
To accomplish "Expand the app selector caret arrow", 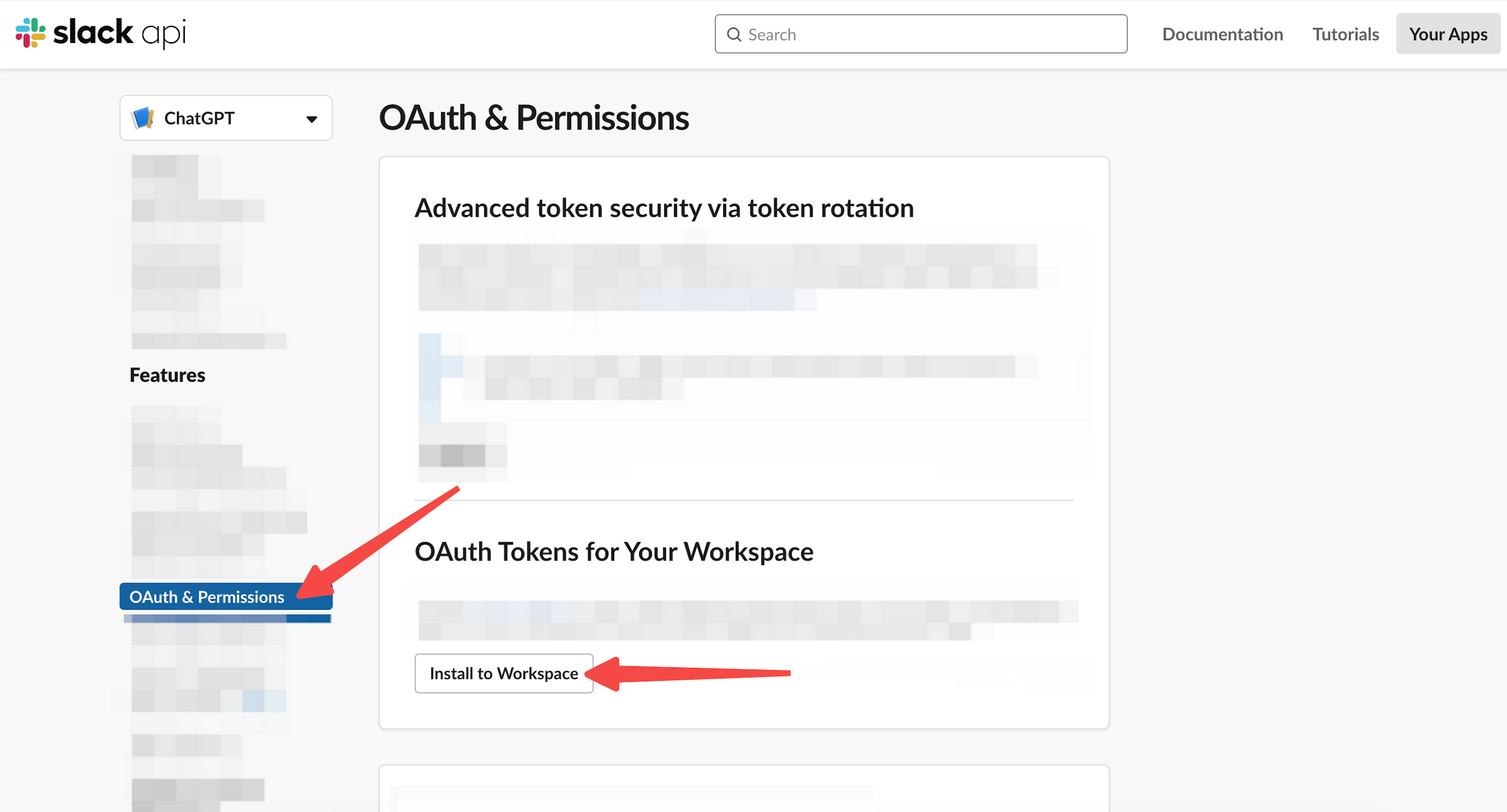I will (312, 119).
